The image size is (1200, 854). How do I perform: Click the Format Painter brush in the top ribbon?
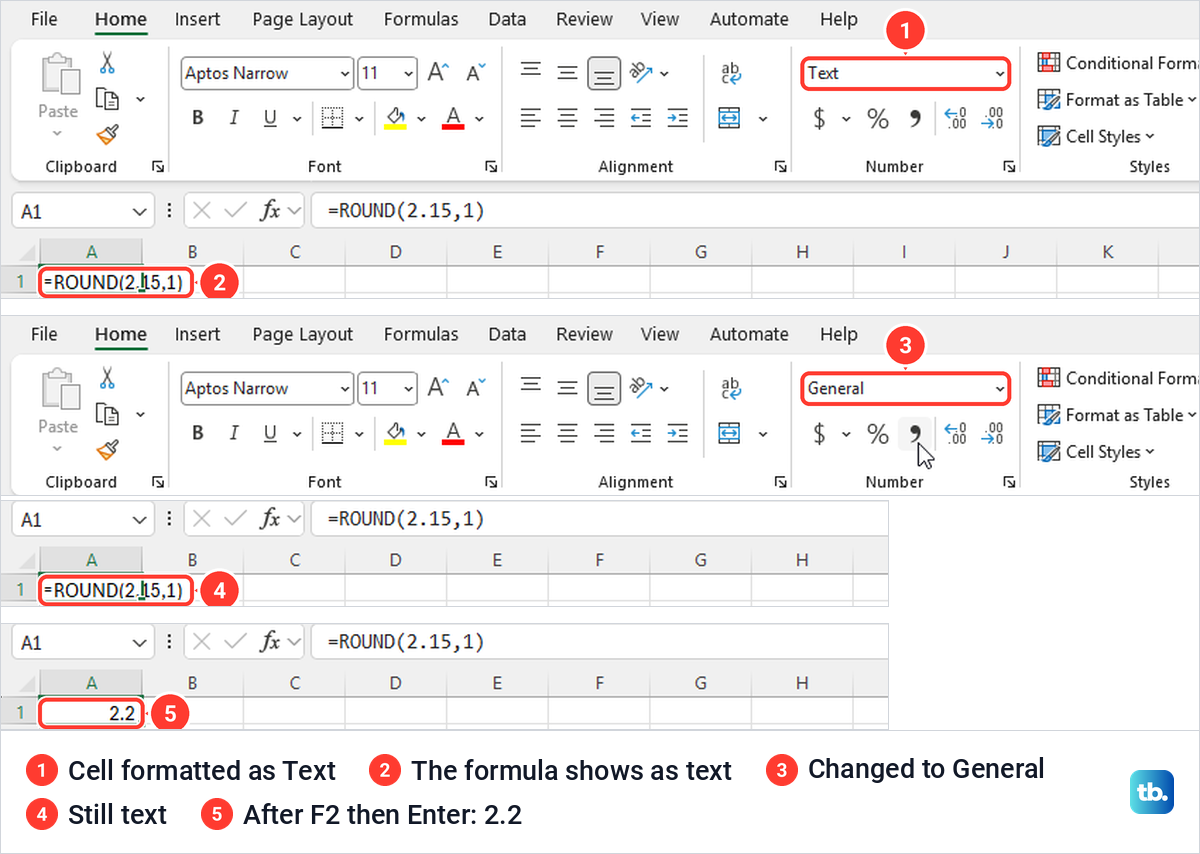coord(107,134)
